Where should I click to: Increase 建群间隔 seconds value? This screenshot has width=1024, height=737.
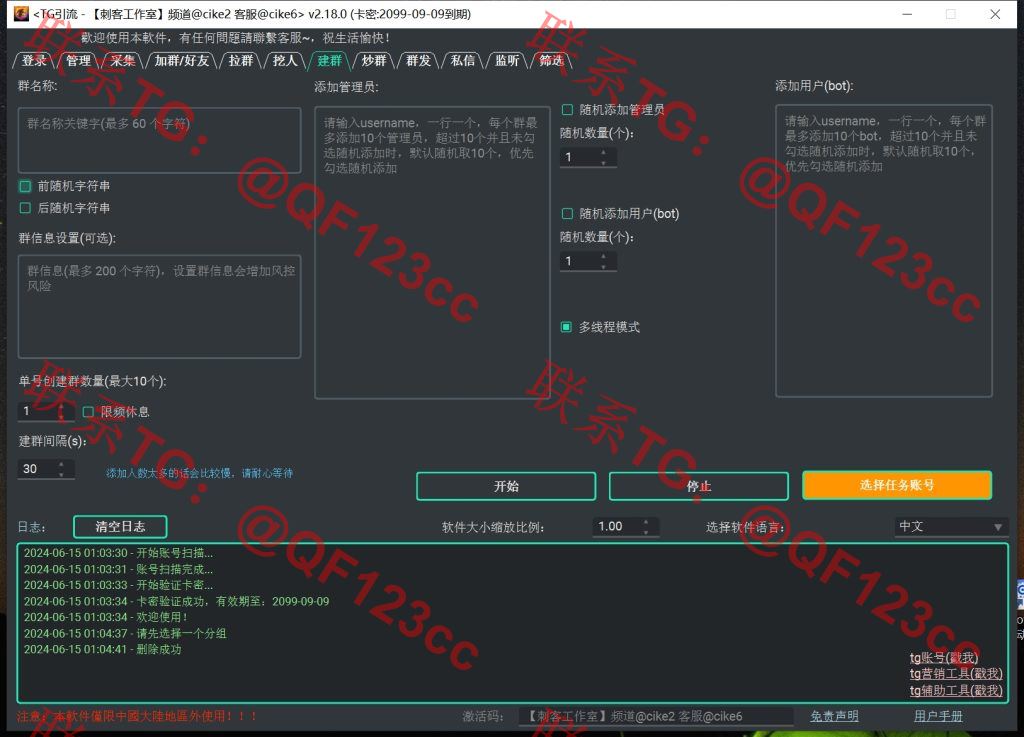click(61, 464)
